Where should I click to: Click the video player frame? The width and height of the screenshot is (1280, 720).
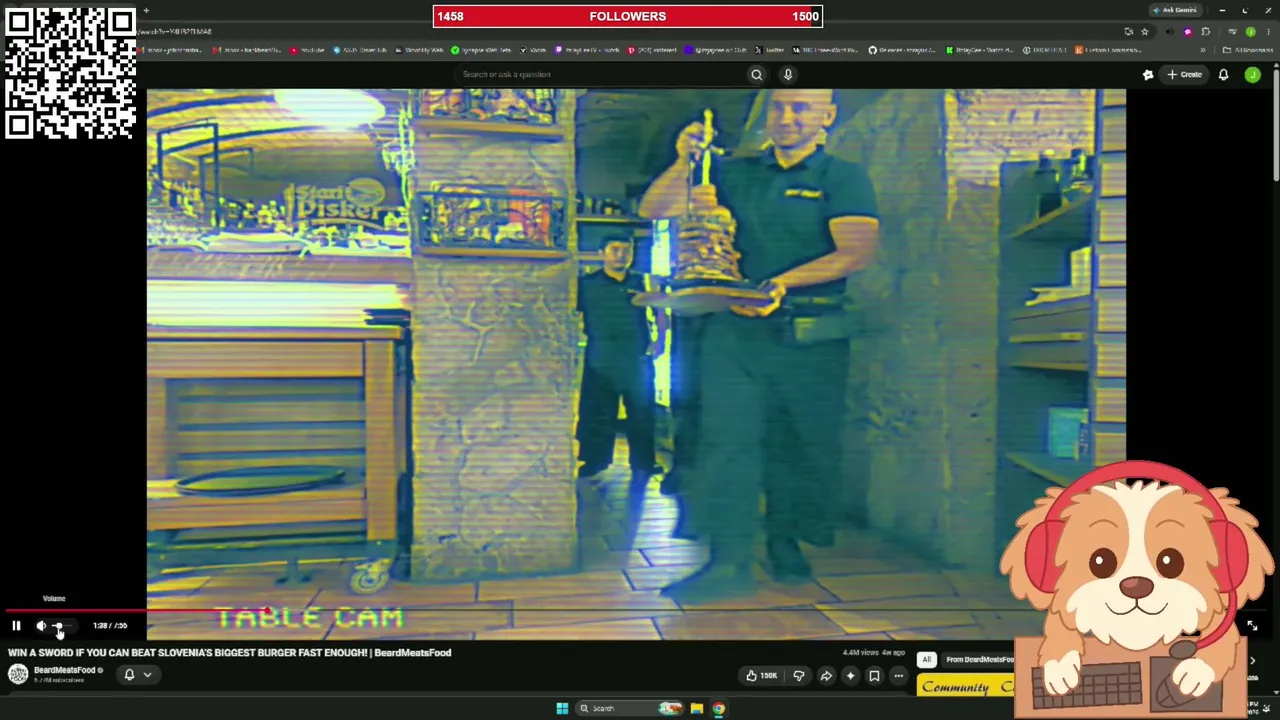click(636, 363)
